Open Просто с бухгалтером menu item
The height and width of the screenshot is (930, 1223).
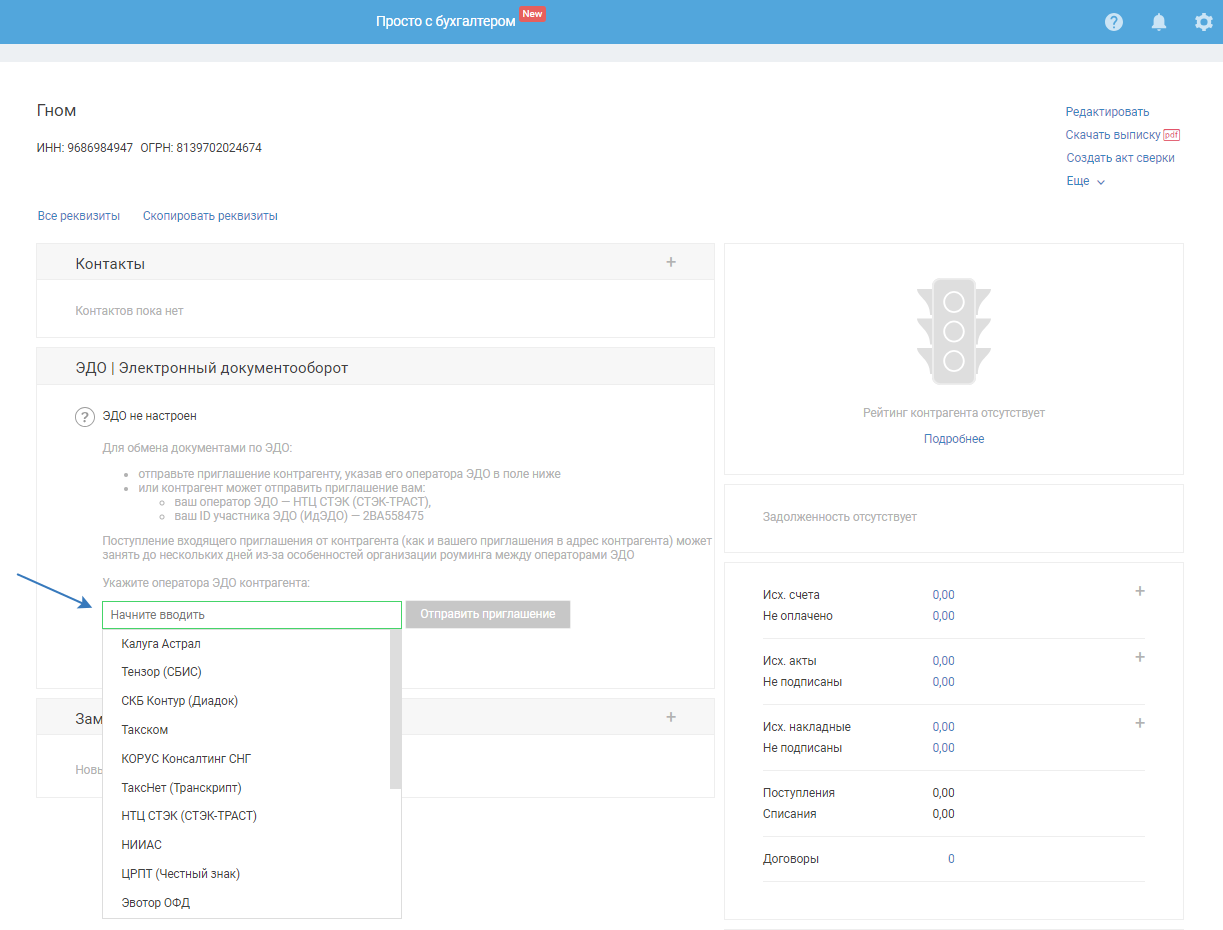(446, 21)
